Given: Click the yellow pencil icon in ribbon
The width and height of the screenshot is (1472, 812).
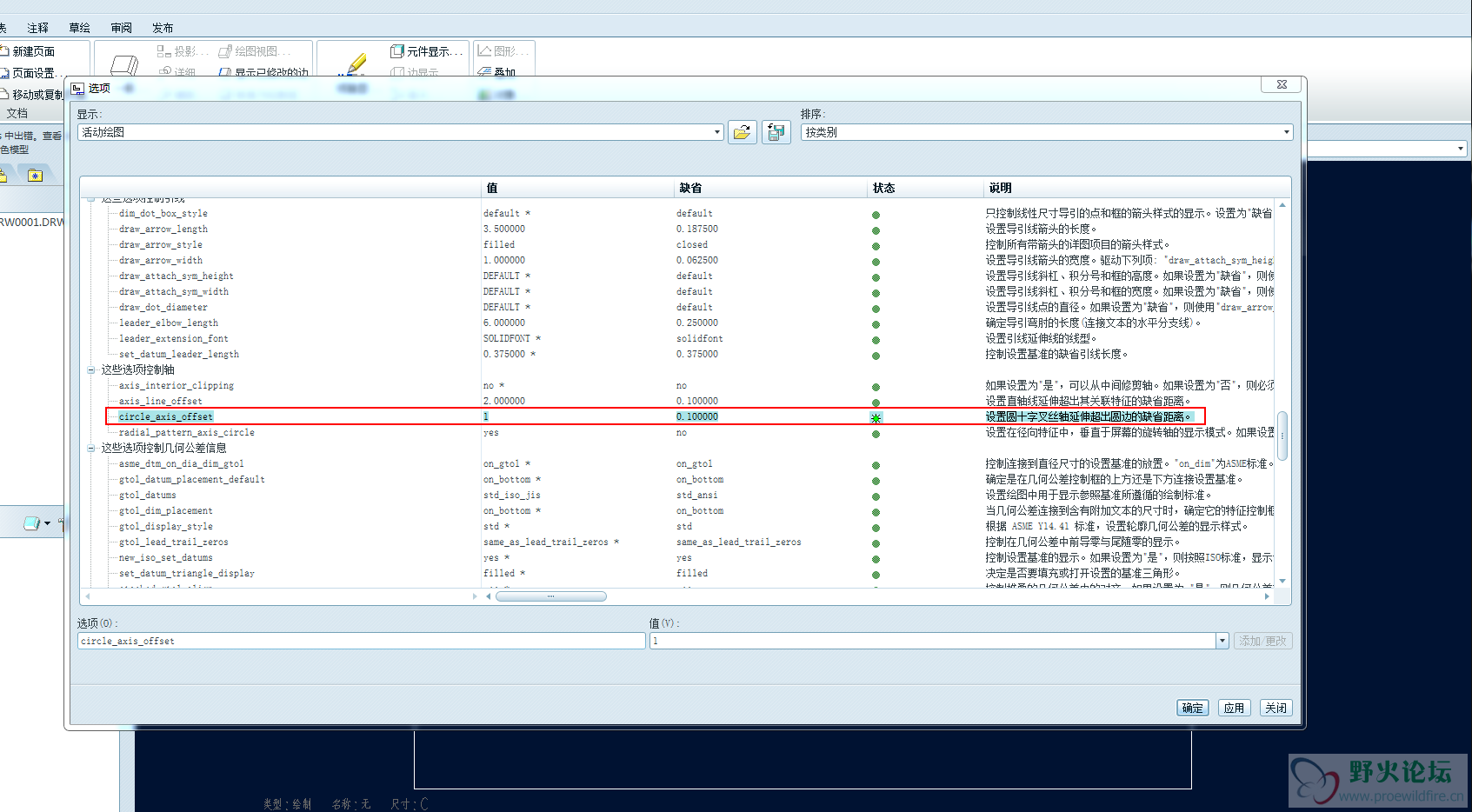Looking at the screenshot, I should coord(355,64).
